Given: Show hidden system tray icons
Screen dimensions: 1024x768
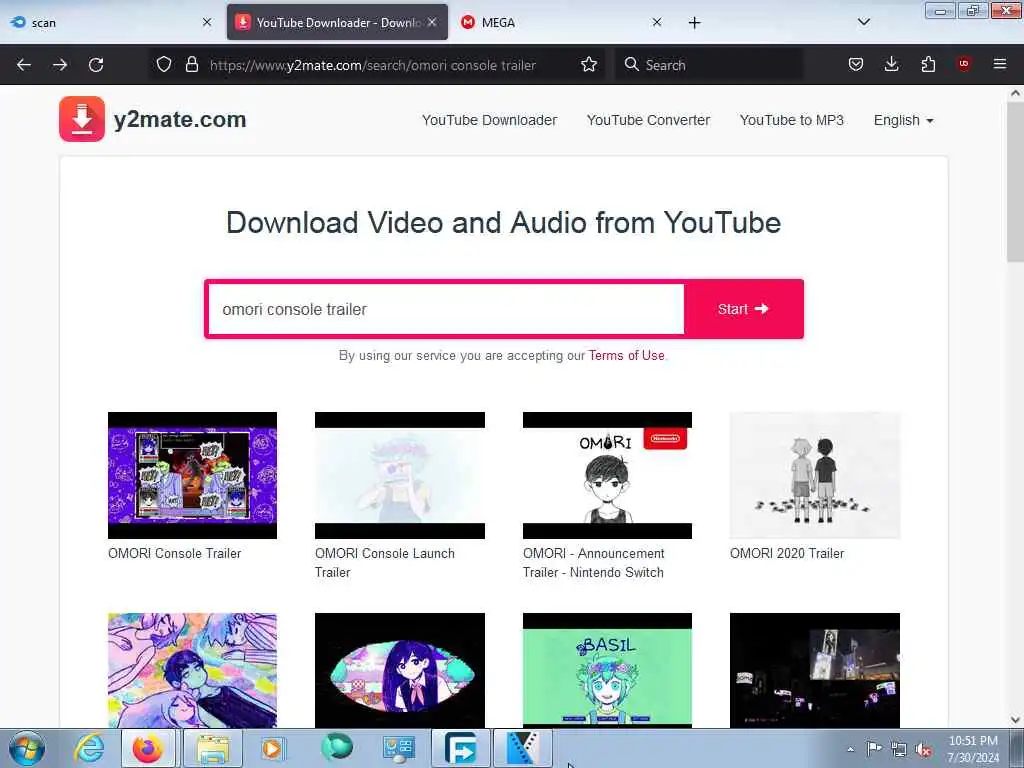Looking at the screenshot, I should click(x=850, y=749).
